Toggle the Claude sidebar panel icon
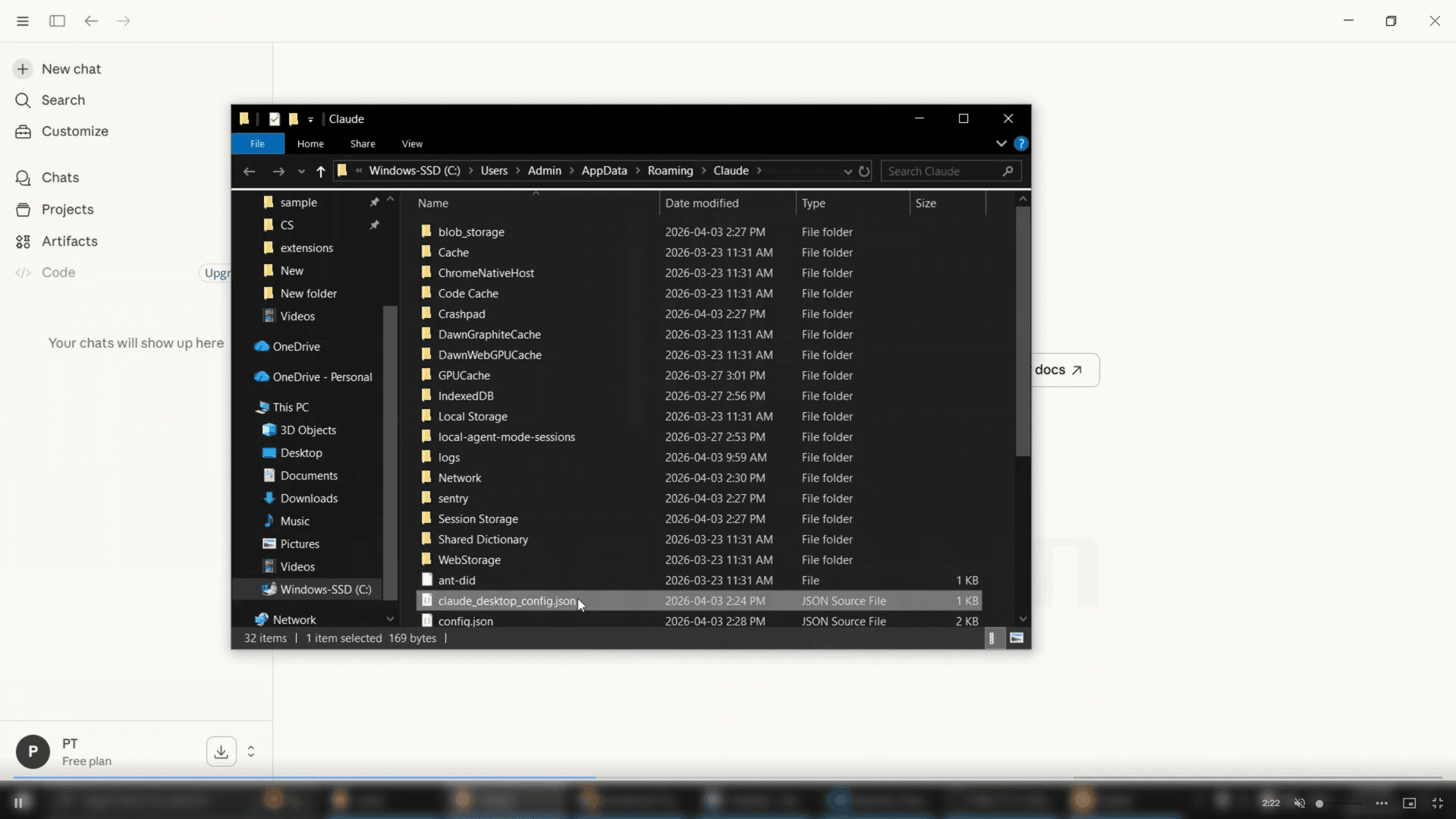 57,21
